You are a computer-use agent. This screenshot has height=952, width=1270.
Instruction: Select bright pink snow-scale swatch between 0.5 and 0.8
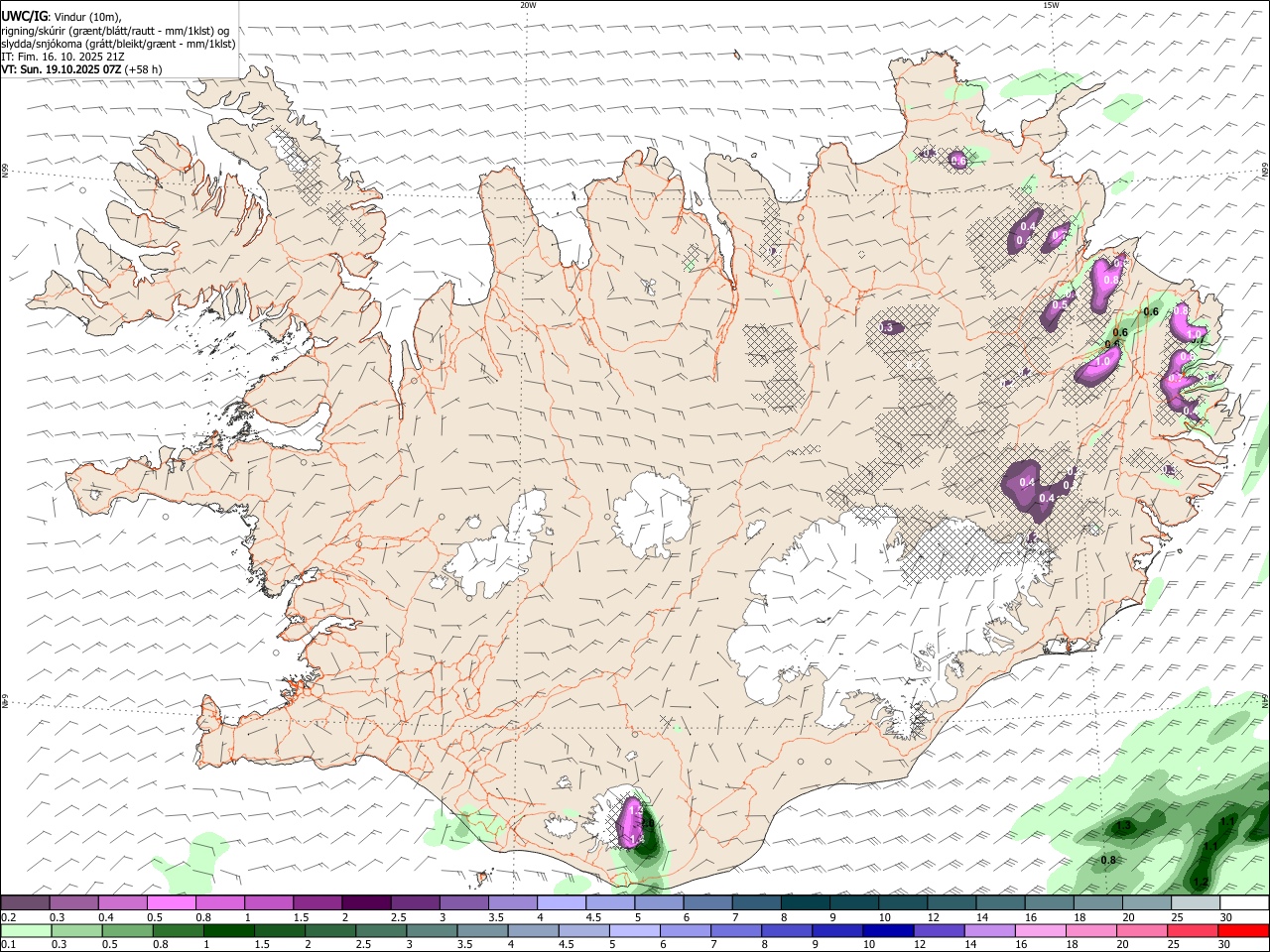[x=171, y=903]
